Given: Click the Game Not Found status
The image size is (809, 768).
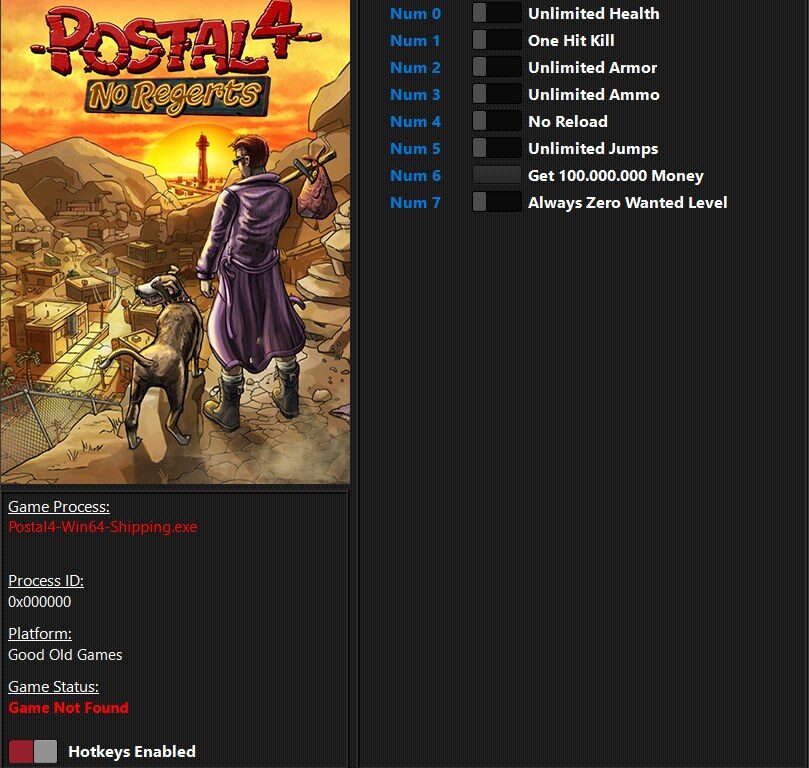Looking at the screenshot, I should point(68,708).
